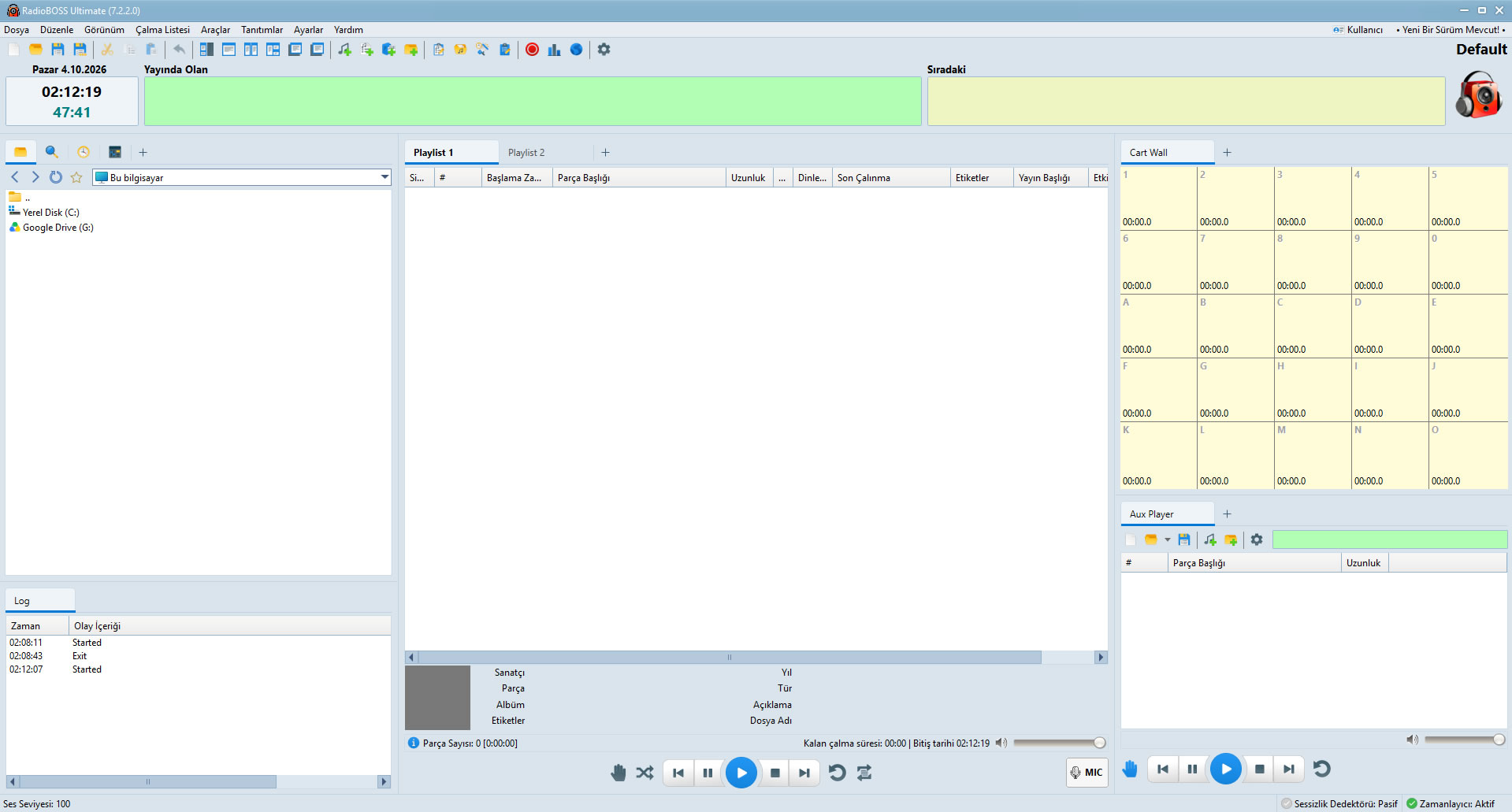Screen dimensions: 1512x812
Task: Expand the Bu bilgisayar path dropdown
Action: (385, 177)
